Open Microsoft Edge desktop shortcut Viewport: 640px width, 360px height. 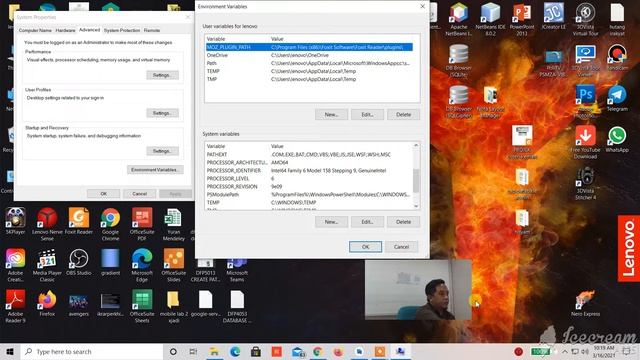(x=142, y=265)
